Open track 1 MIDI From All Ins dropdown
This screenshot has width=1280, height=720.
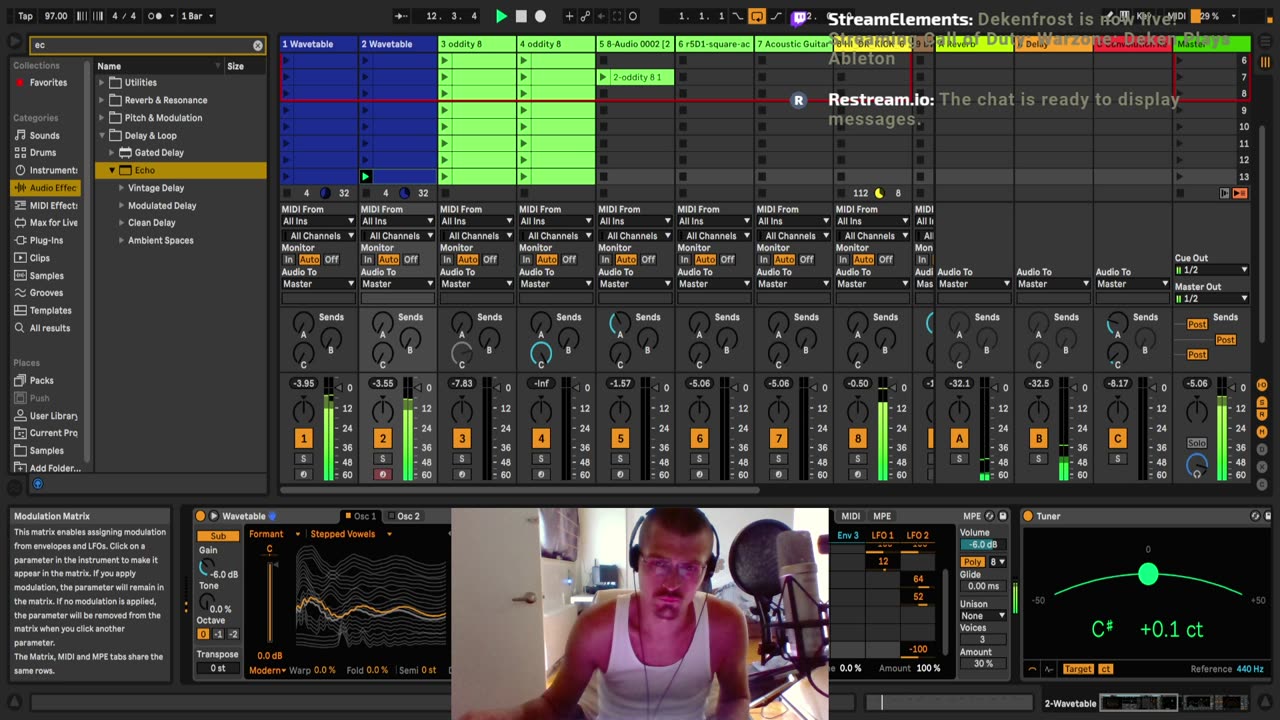318,221
